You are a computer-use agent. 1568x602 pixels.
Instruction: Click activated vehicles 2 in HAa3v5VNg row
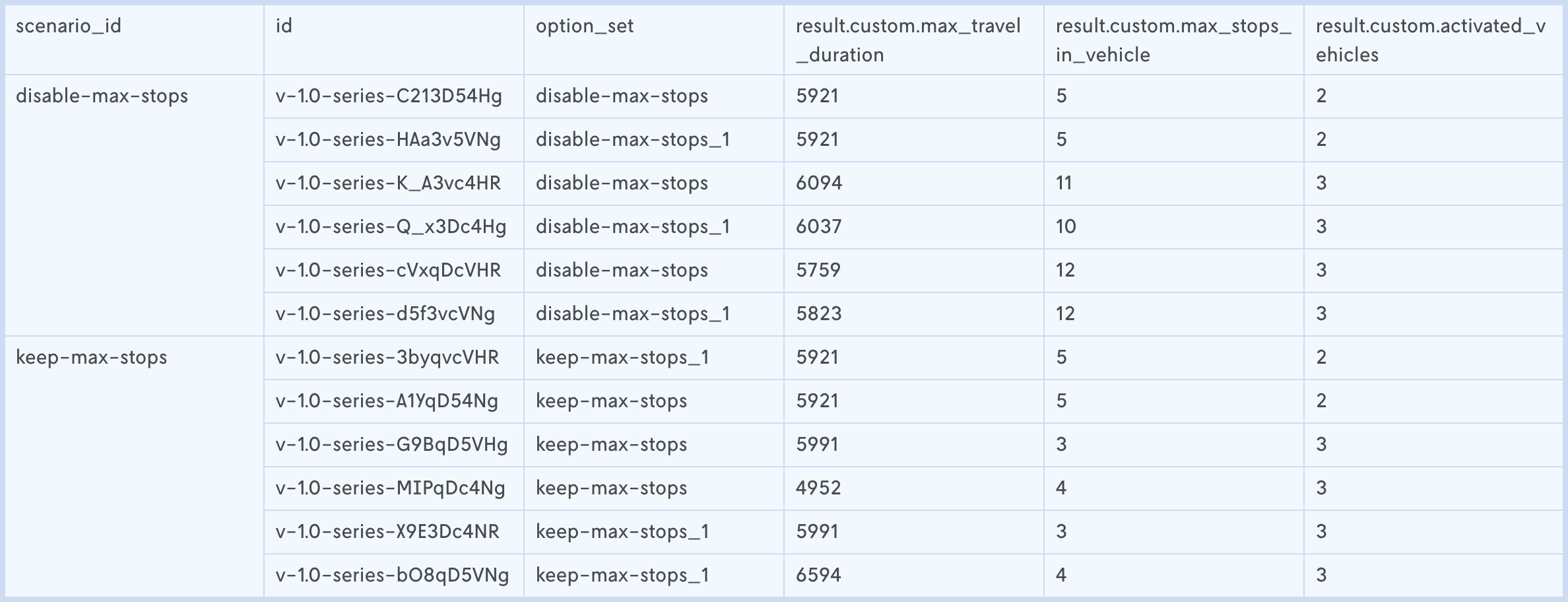[x=1321, y=140]
